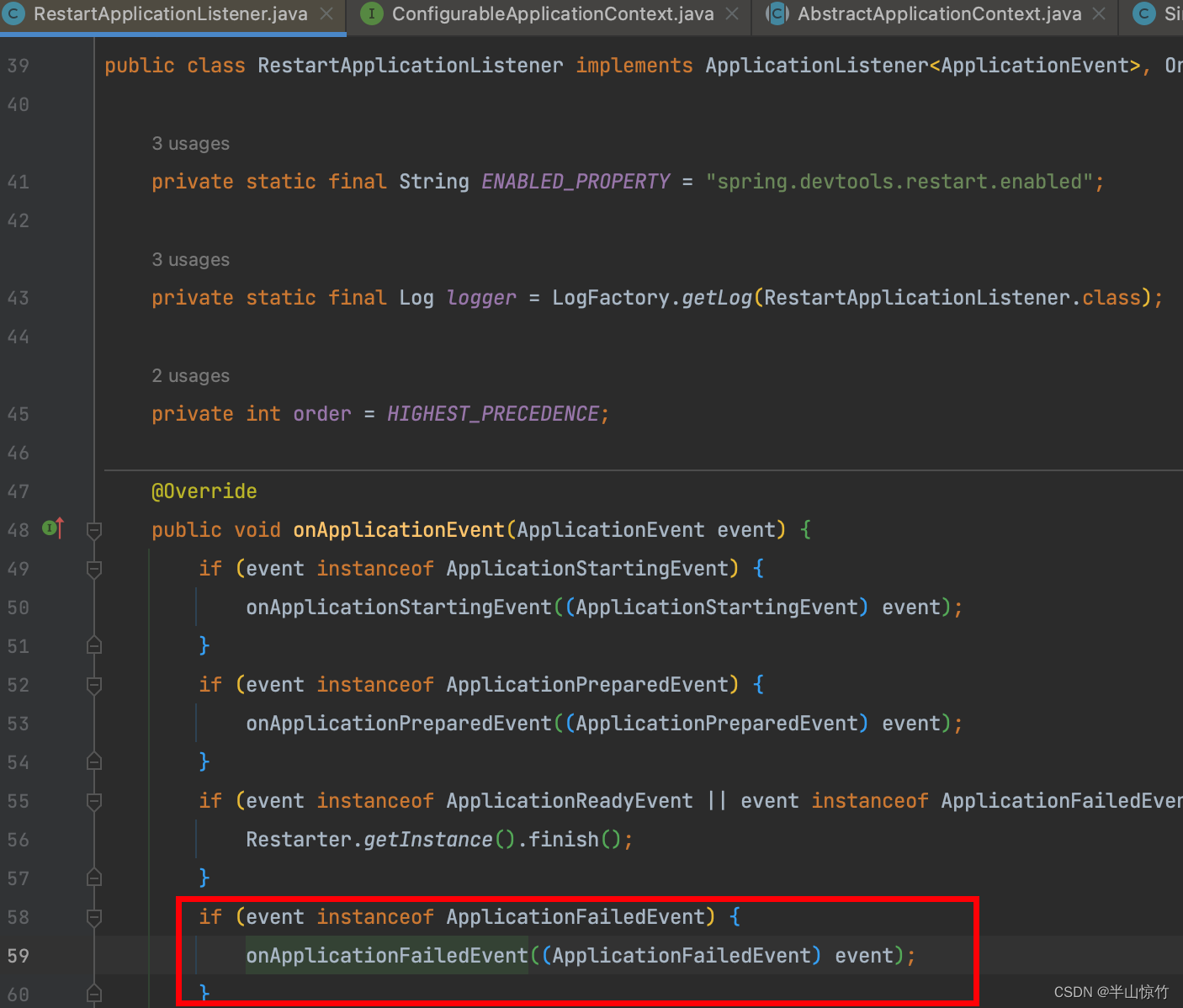Click the ApplicationListener<ApplicationEvent> type on line 39
Viewport: 1183px width, 1008px height.
click(923, 66)
